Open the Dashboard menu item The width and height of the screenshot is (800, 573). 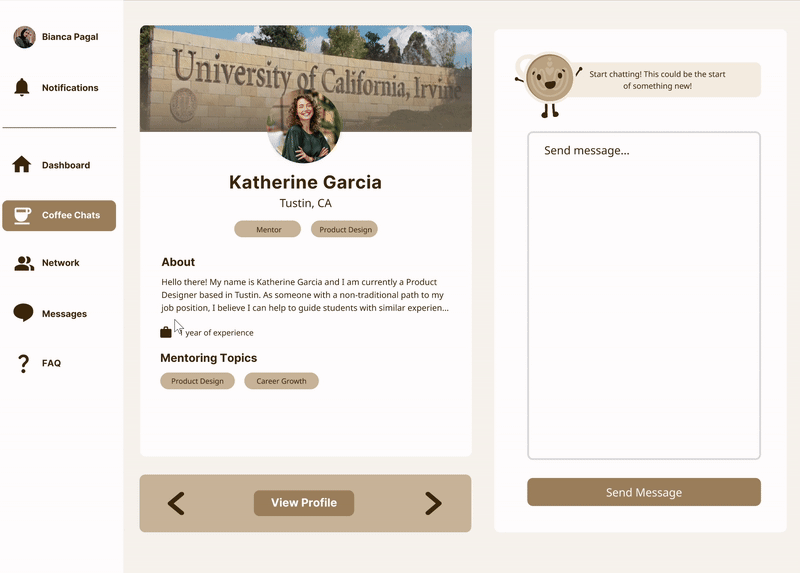pos(59,165)
